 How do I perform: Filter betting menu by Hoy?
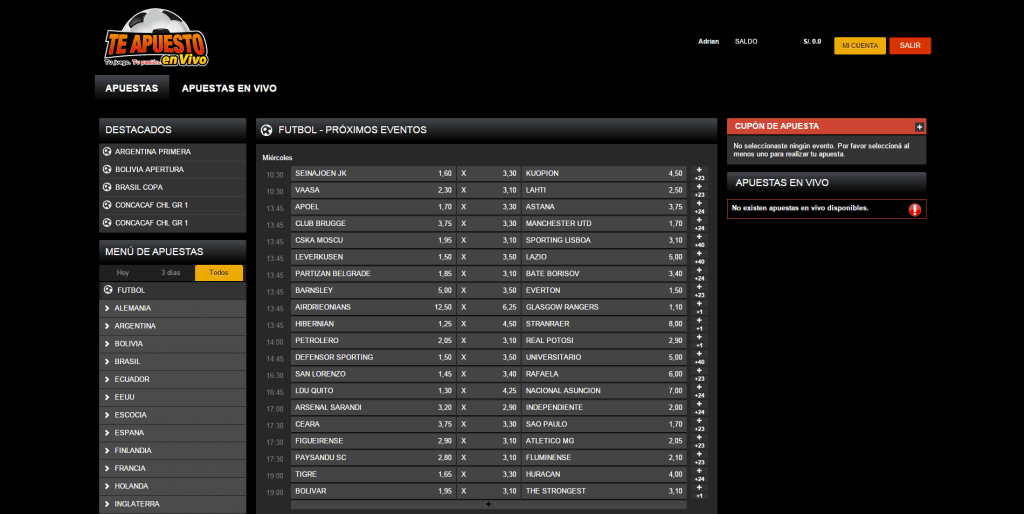coord(123,273)
